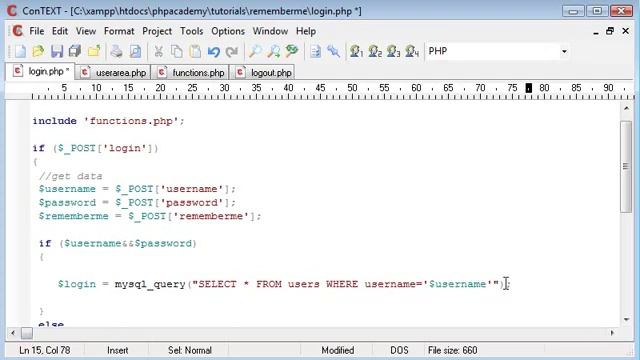Click the Find Next magnifier icon
Image resolution: width=640 pixels, height=360 pixels.
tap(273, 51)
